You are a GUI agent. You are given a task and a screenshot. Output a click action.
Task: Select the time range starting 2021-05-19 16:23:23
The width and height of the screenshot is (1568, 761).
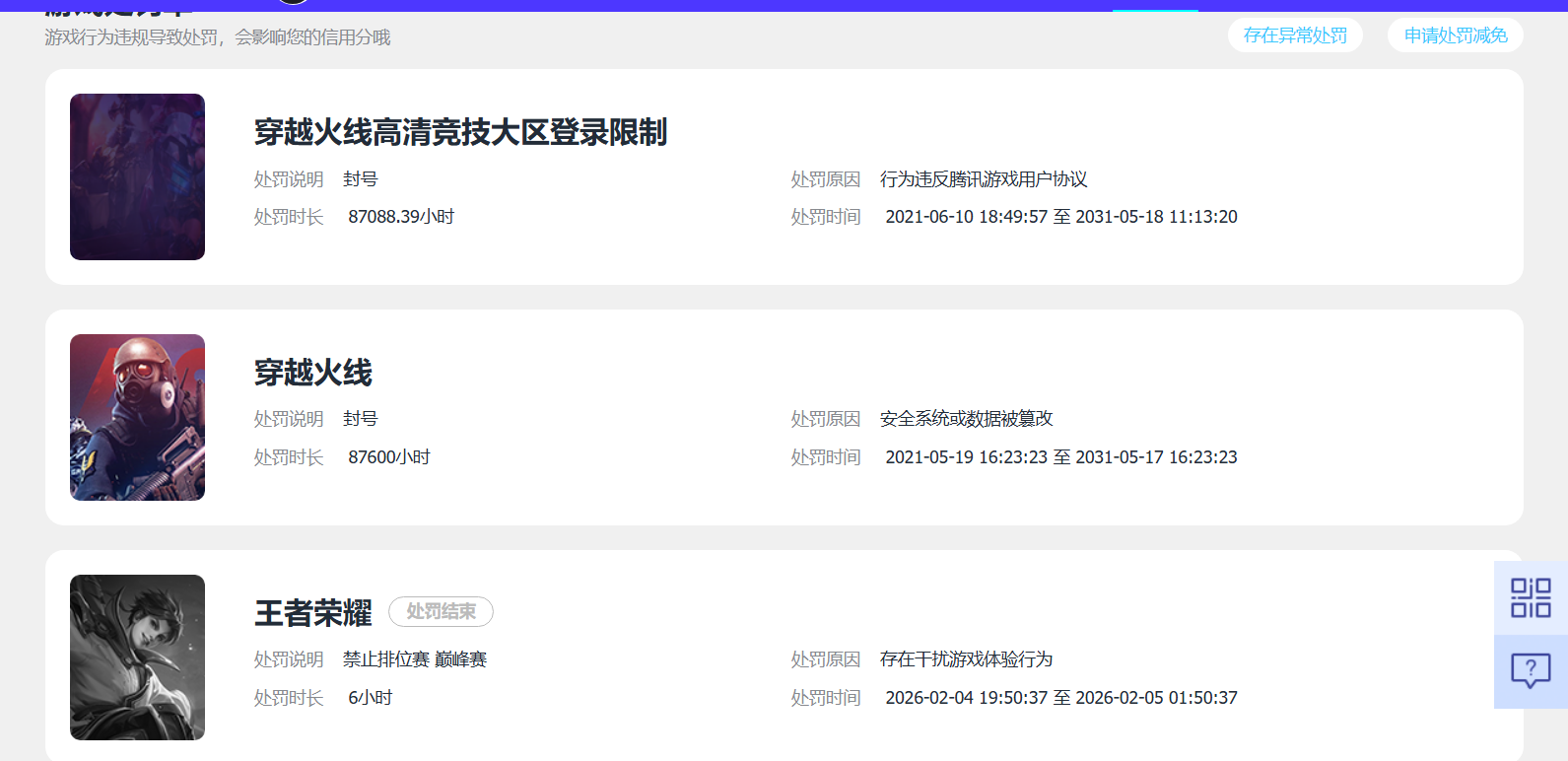tap(1061, 457)
